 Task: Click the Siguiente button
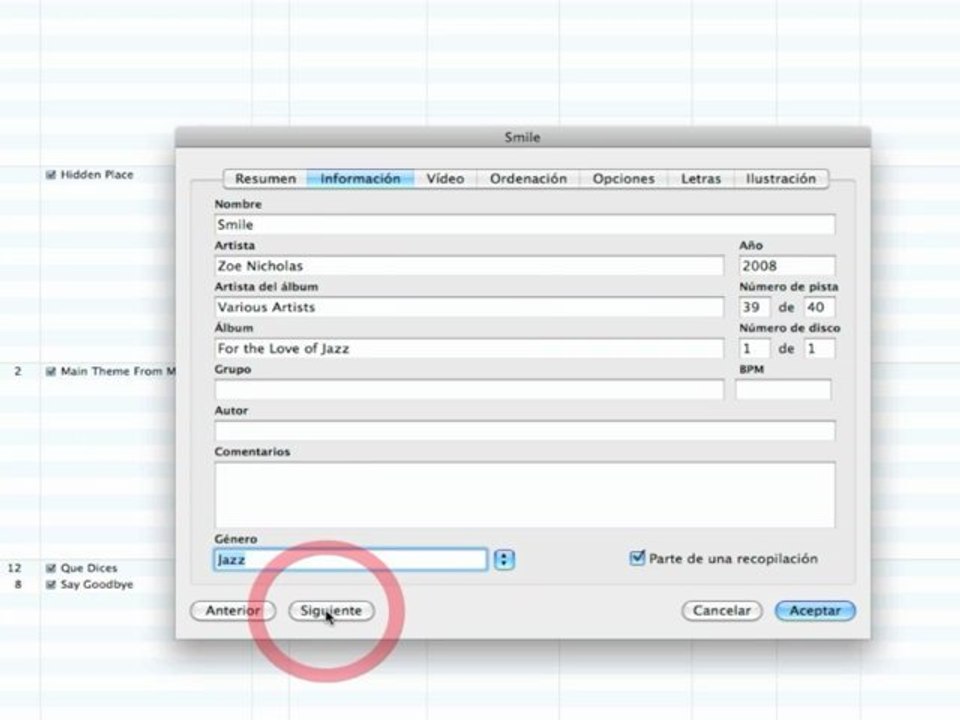click(x=331, y=610)
